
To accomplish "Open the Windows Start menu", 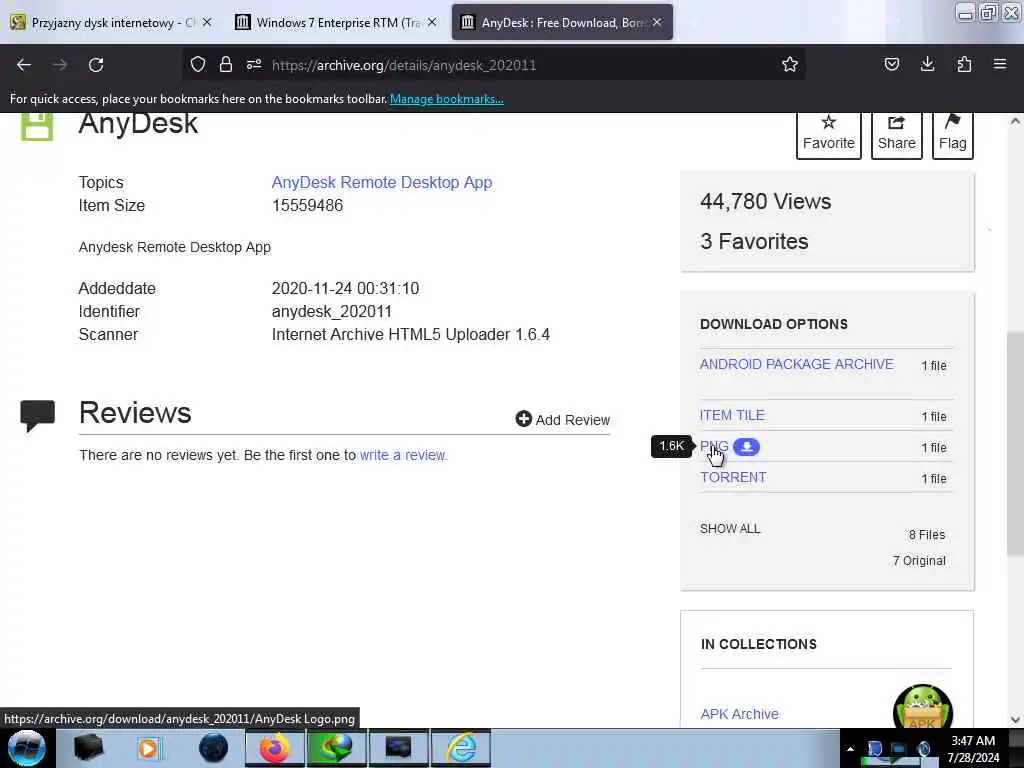I will coord(26,748).
